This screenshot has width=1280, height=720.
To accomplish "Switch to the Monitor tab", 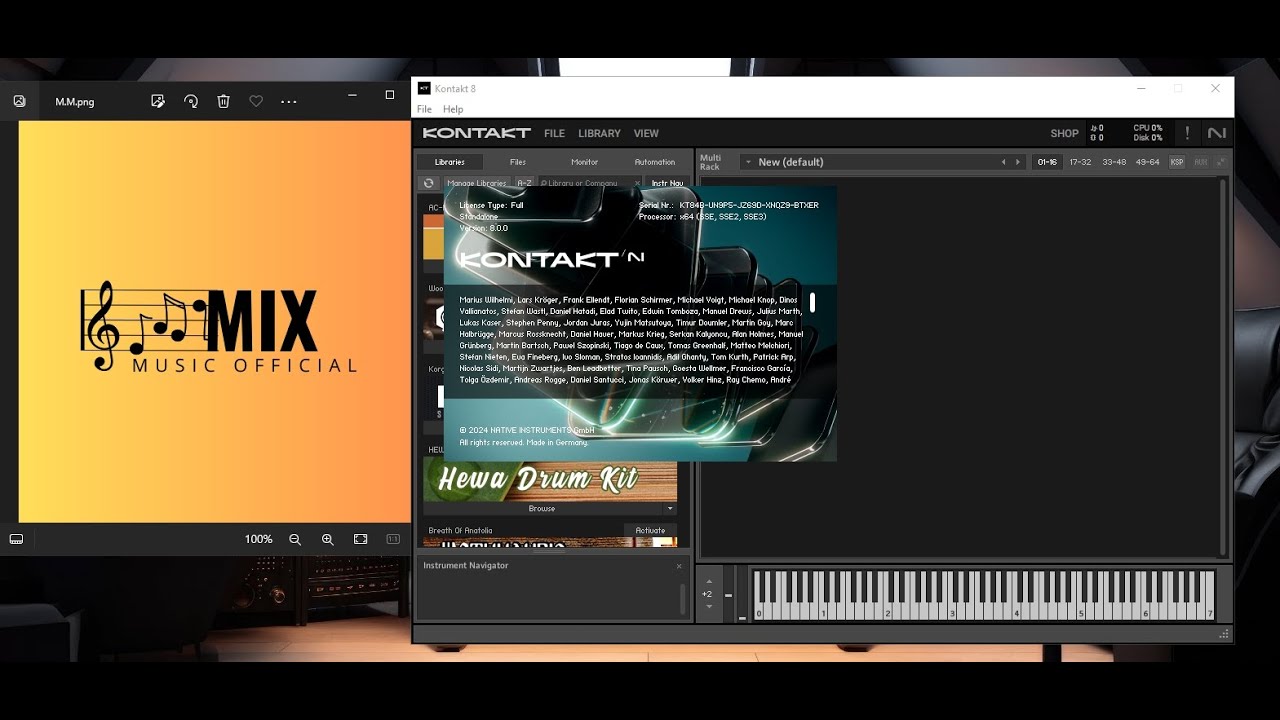I will pos(585,162).
